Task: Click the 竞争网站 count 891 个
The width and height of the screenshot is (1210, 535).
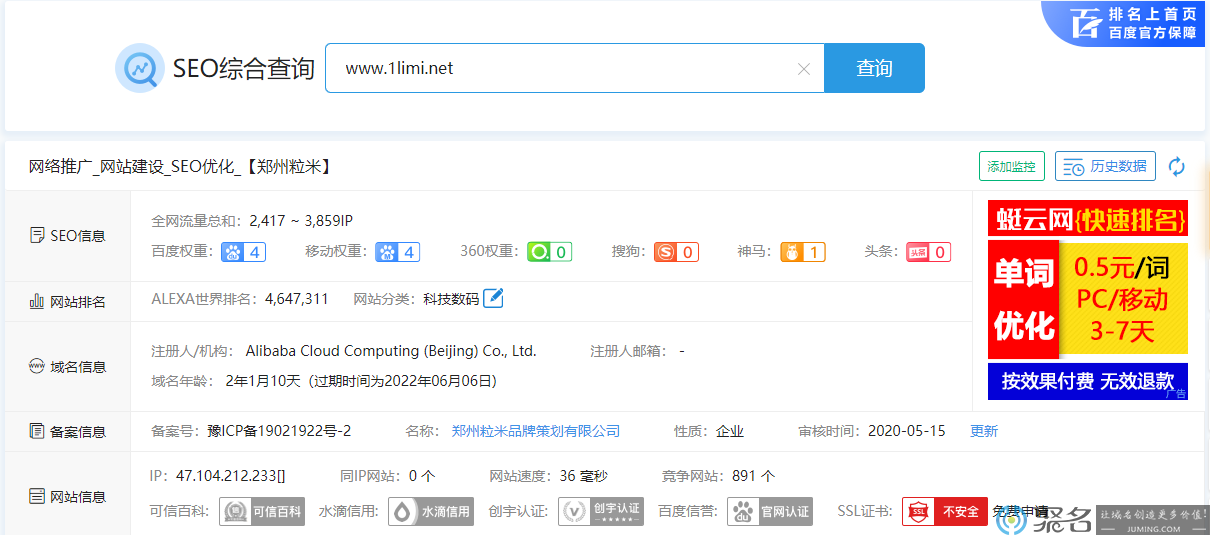Action: coord(753,476)
